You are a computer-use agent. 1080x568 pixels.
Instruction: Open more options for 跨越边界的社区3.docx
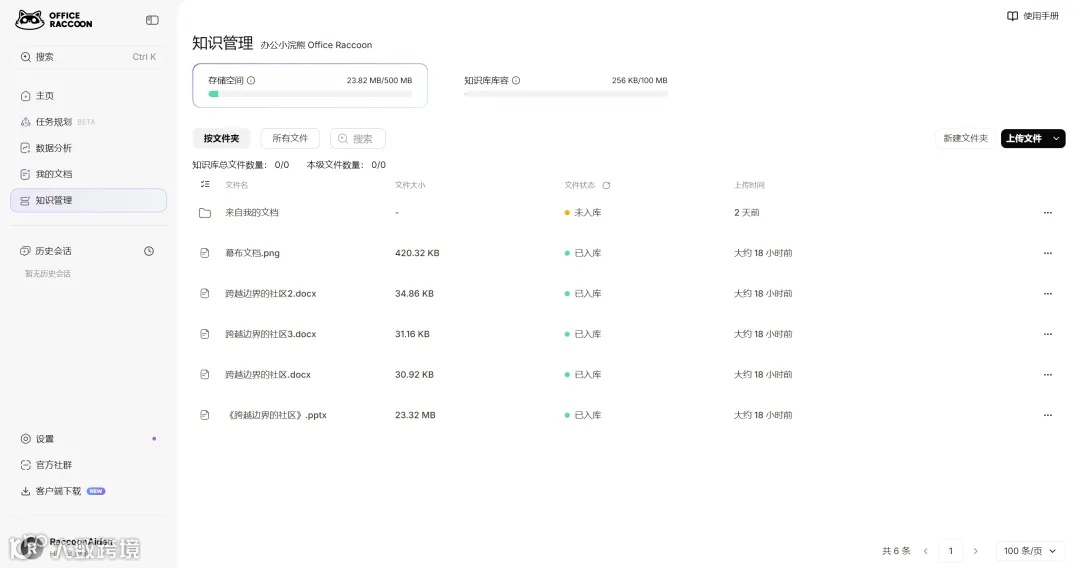click(1048, 334)
